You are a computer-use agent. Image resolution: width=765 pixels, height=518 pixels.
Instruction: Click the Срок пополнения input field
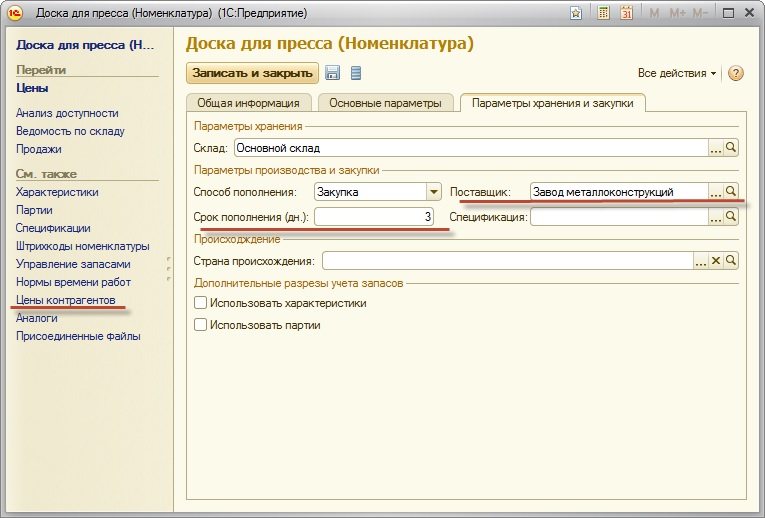pos(375,216)
